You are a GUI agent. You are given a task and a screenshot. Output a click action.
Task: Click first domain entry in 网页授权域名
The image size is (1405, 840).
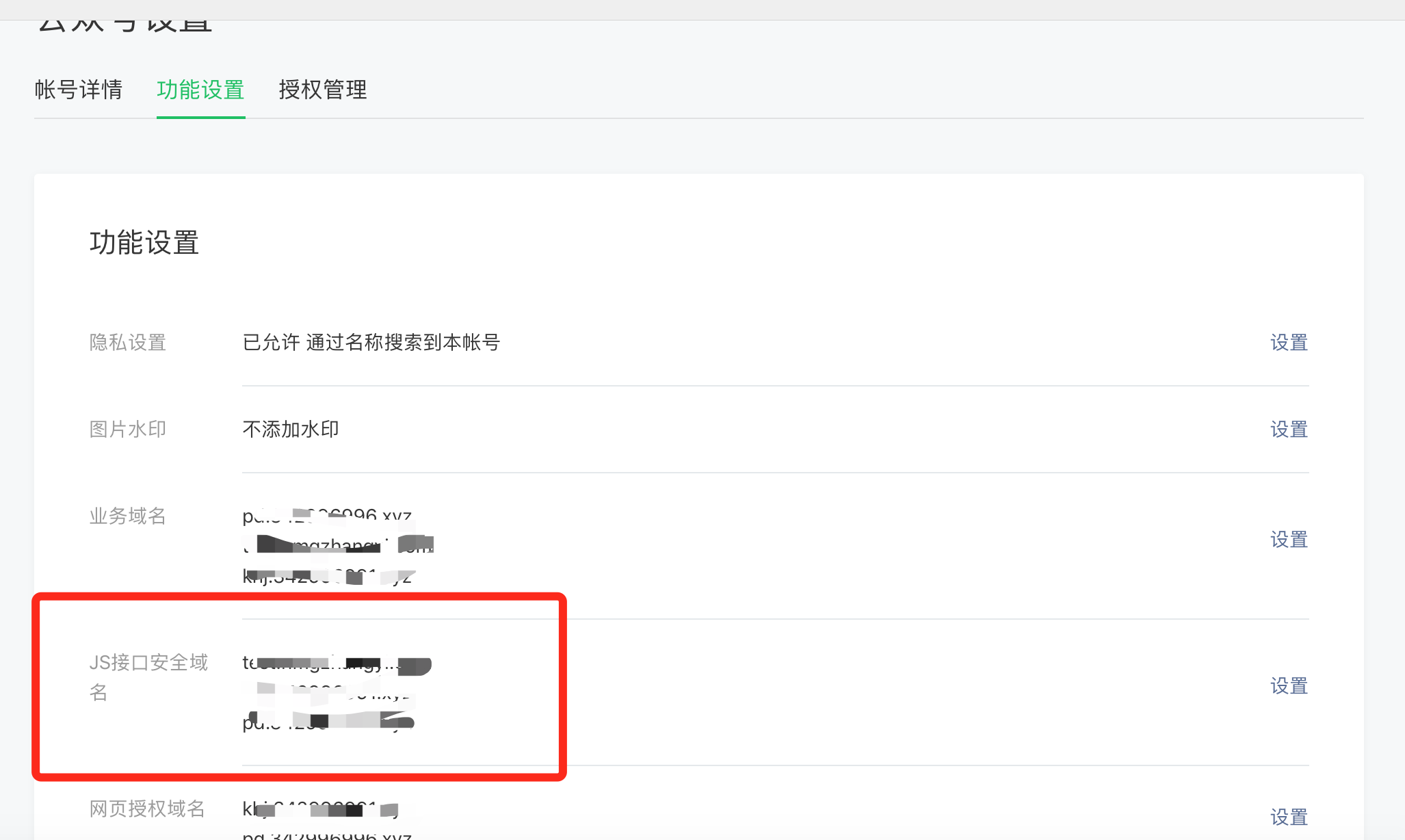click(x=320, y=809)
